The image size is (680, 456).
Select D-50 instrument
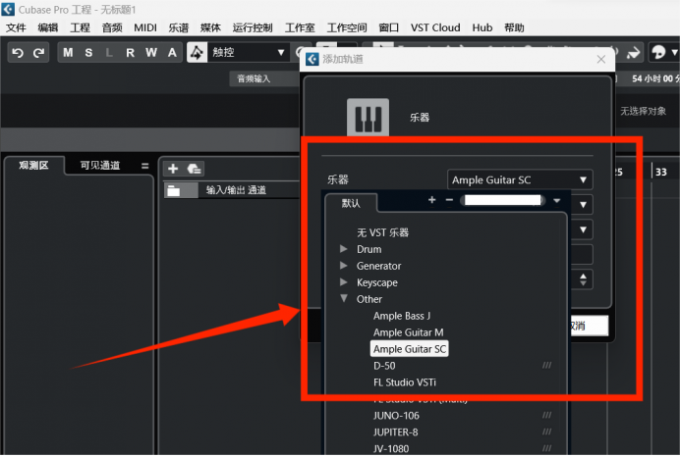coord(384,366)
